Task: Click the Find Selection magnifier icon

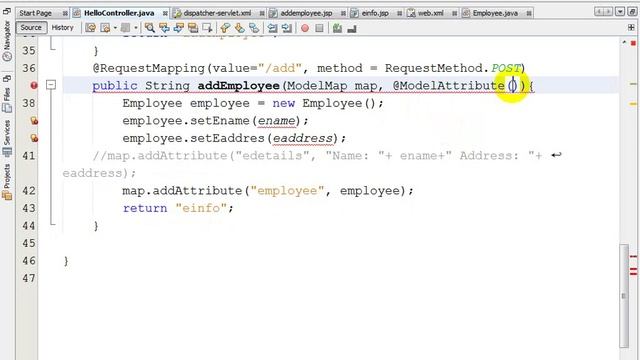Action: click(150, 28)
